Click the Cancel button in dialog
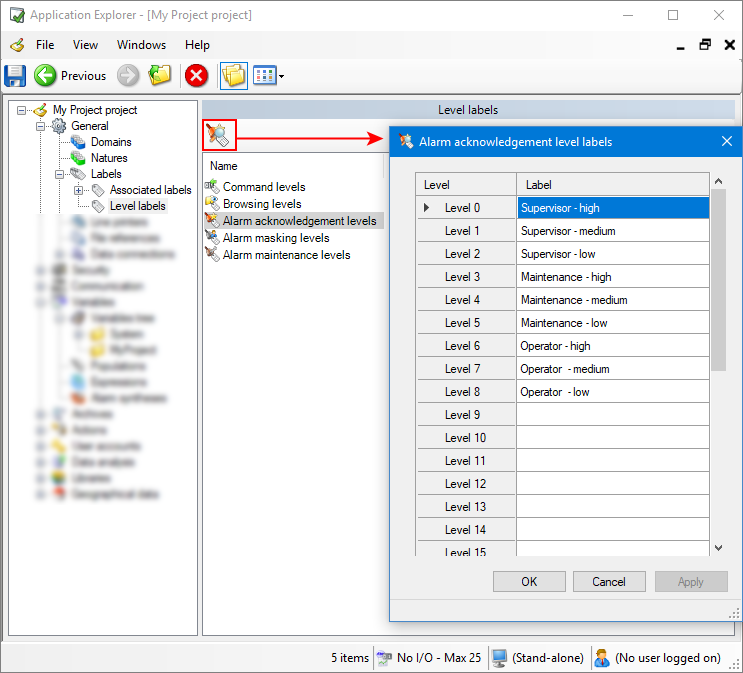The height and width of the screenshot is (673, 743). pos(609,582)
